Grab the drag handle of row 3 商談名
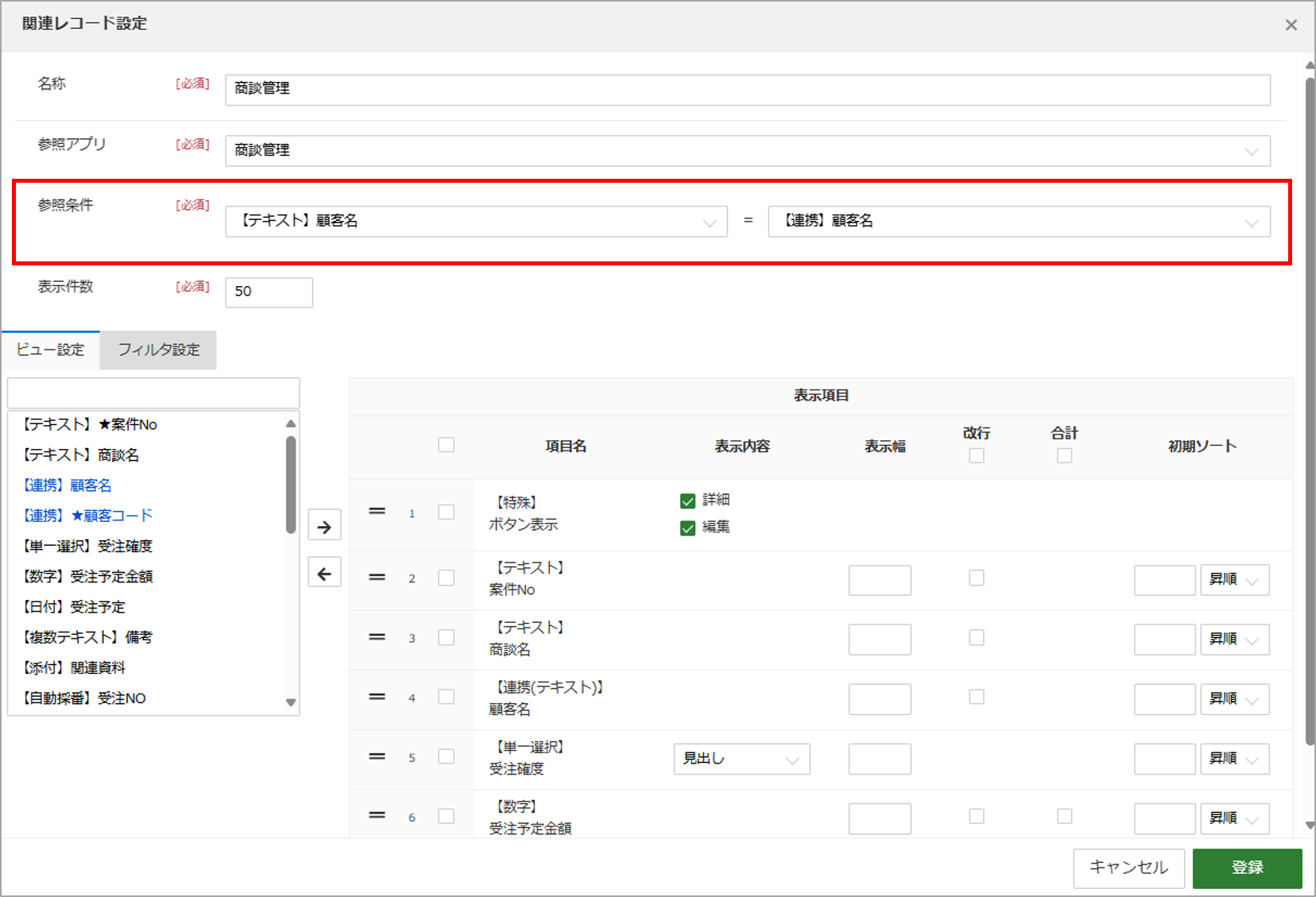Viewport: 1316px width, 897px height. point(377,637)
